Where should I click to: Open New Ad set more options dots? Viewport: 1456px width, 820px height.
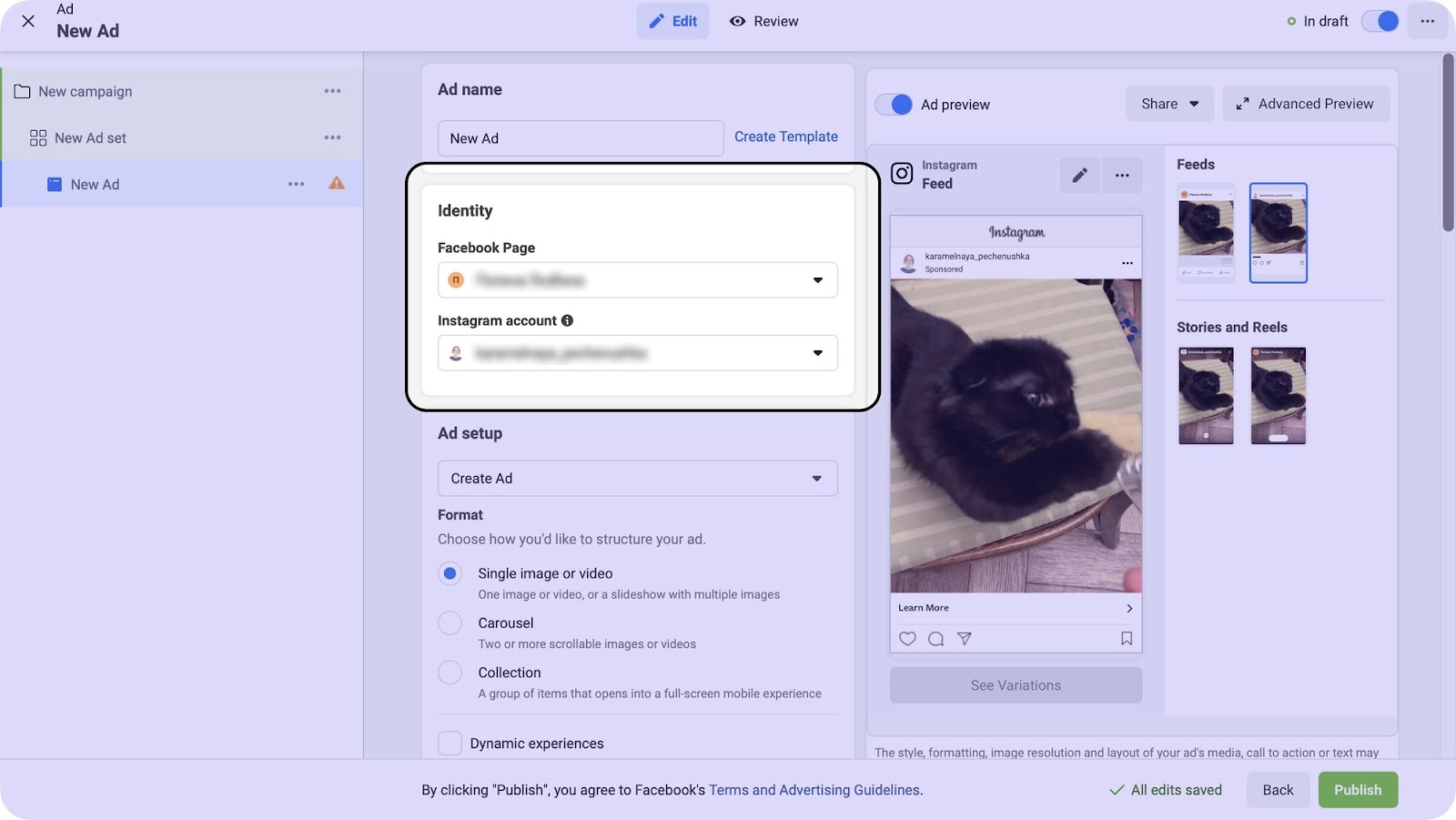(x=332, y=137)
